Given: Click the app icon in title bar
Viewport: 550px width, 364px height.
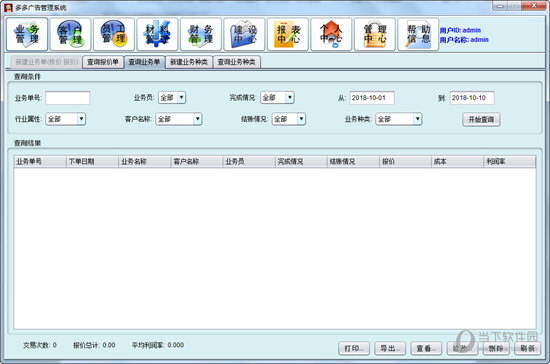Looking at the screenshot, I should coord(8,7).
